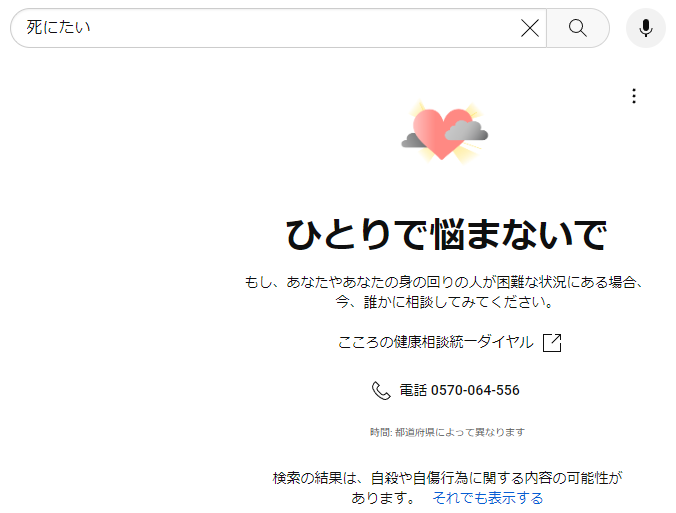This screenshot has width=676, height=513.
Task: Click the phone handset icon
Action: point(381,390)
